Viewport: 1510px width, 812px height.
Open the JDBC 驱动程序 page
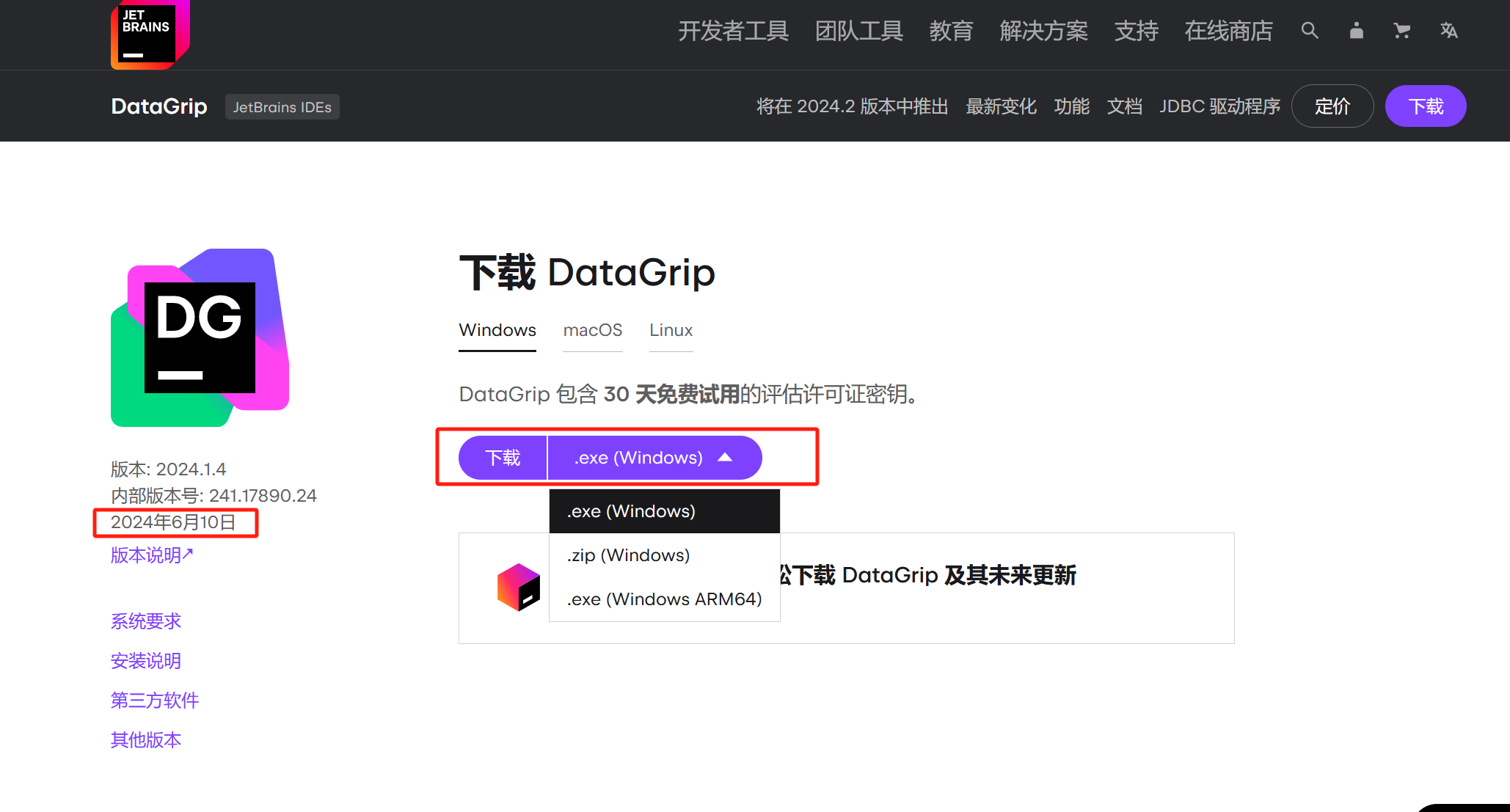point(1219,106)
